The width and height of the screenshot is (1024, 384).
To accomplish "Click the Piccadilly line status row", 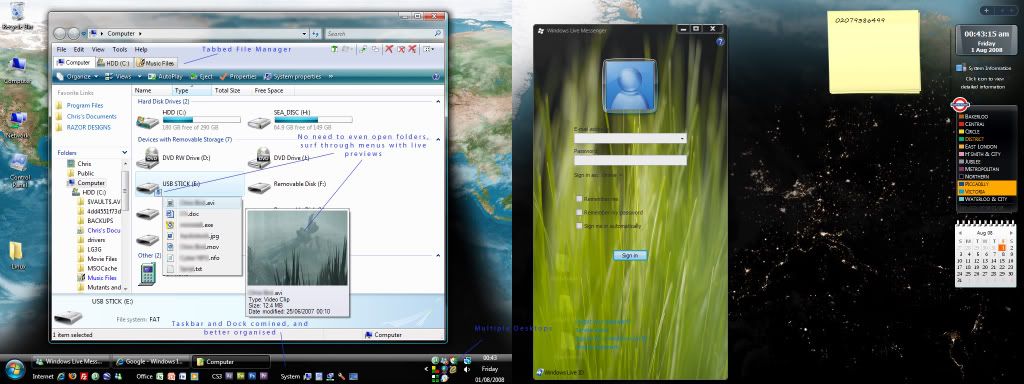I will pyautogui.click(x=986, y=184).
